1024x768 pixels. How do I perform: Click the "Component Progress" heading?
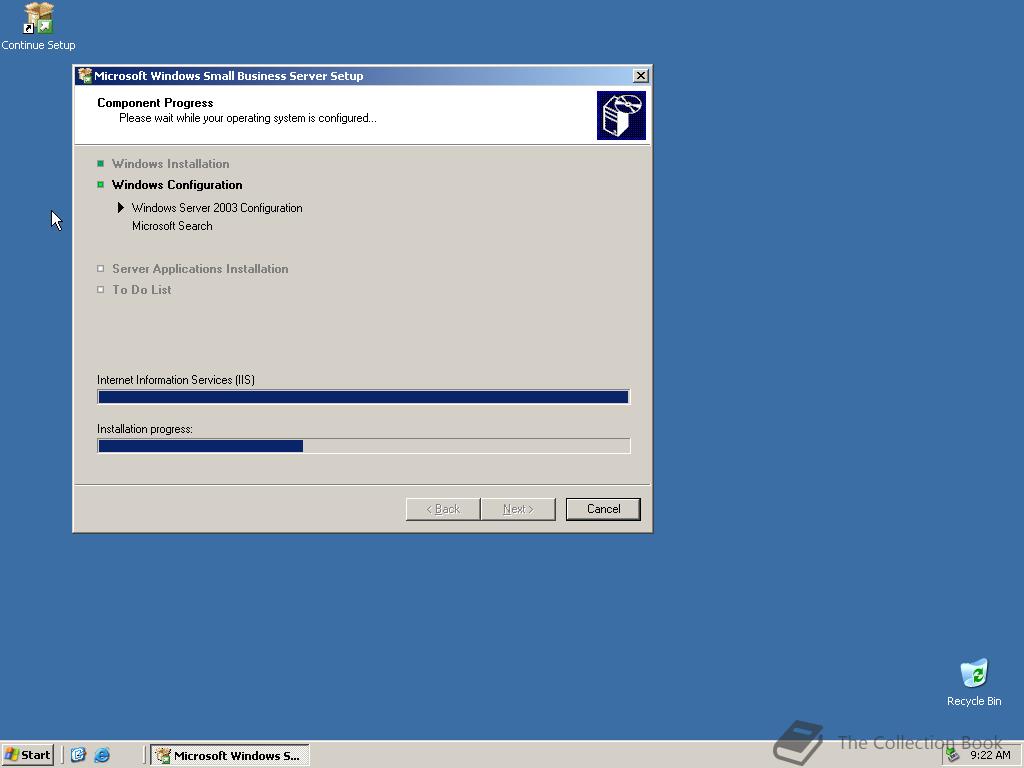155,103
